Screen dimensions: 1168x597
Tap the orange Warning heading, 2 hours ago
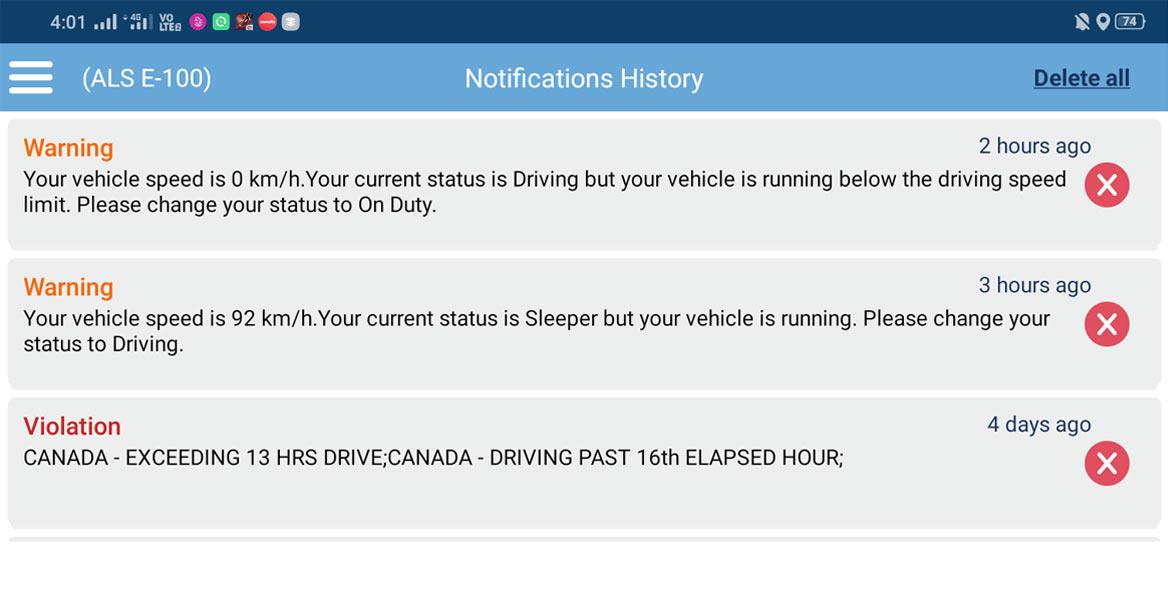point(68,148)
